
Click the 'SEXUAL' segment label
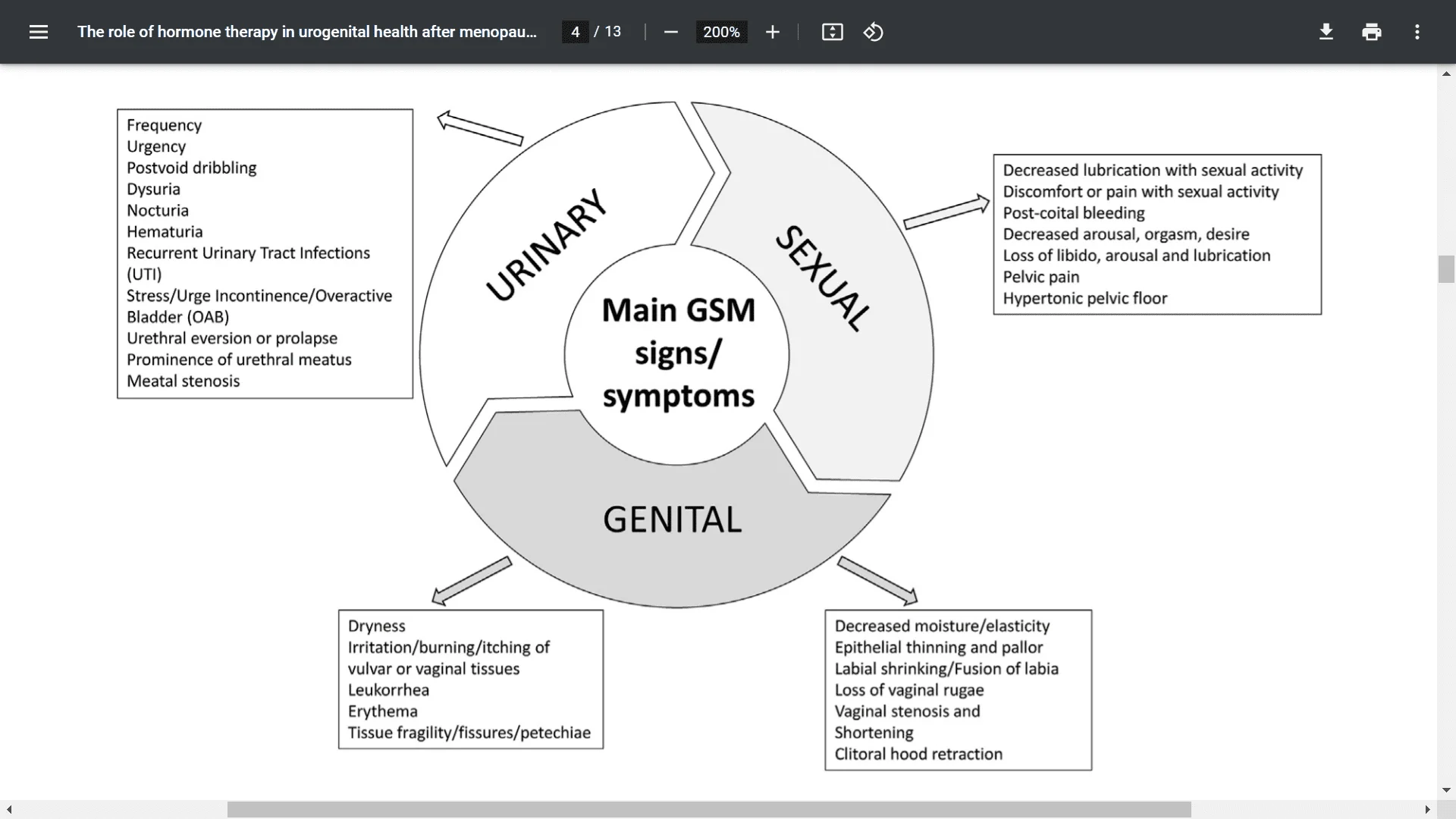(x=824, y=278)
